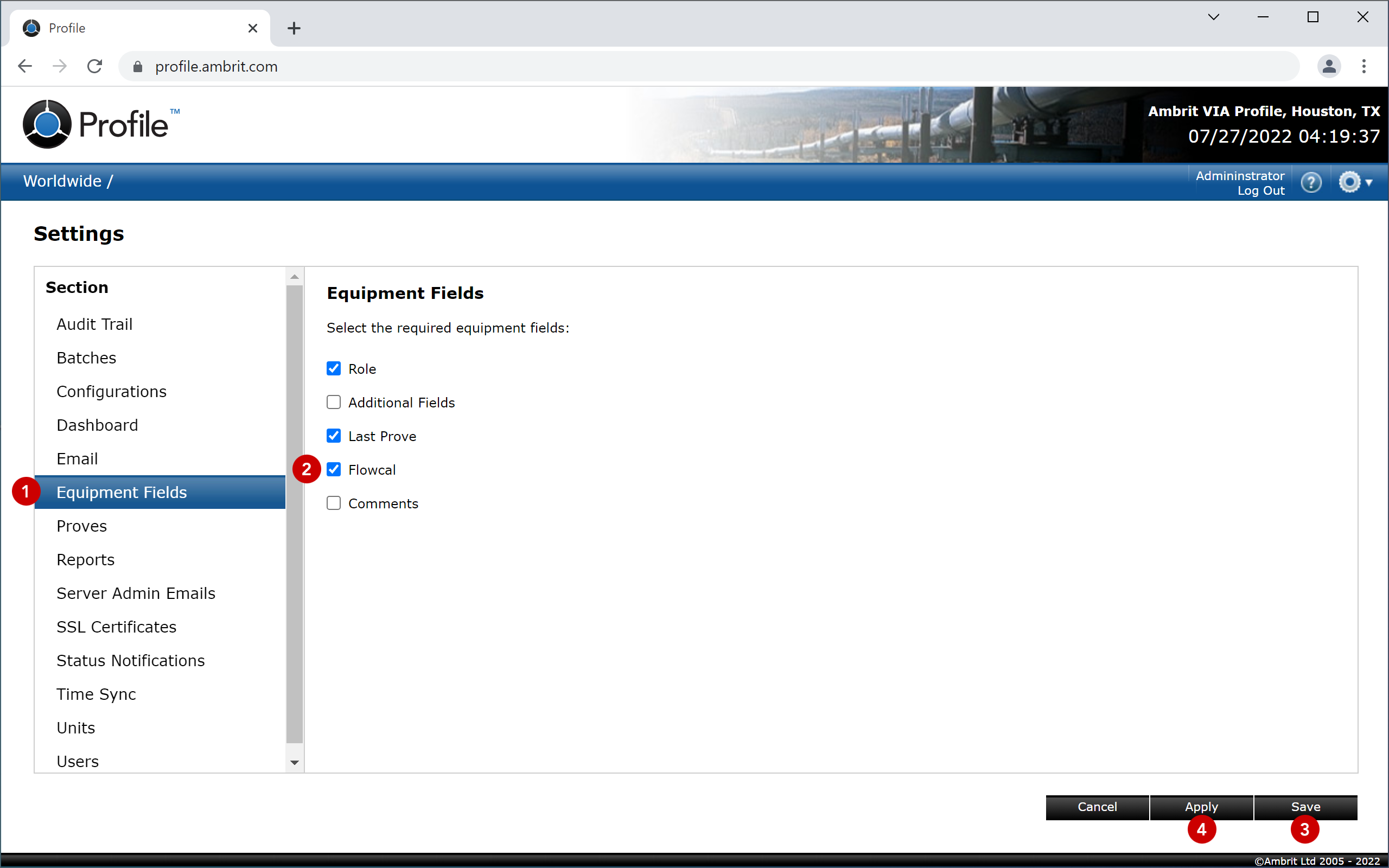Click the Apply button

click(1201, 807)
